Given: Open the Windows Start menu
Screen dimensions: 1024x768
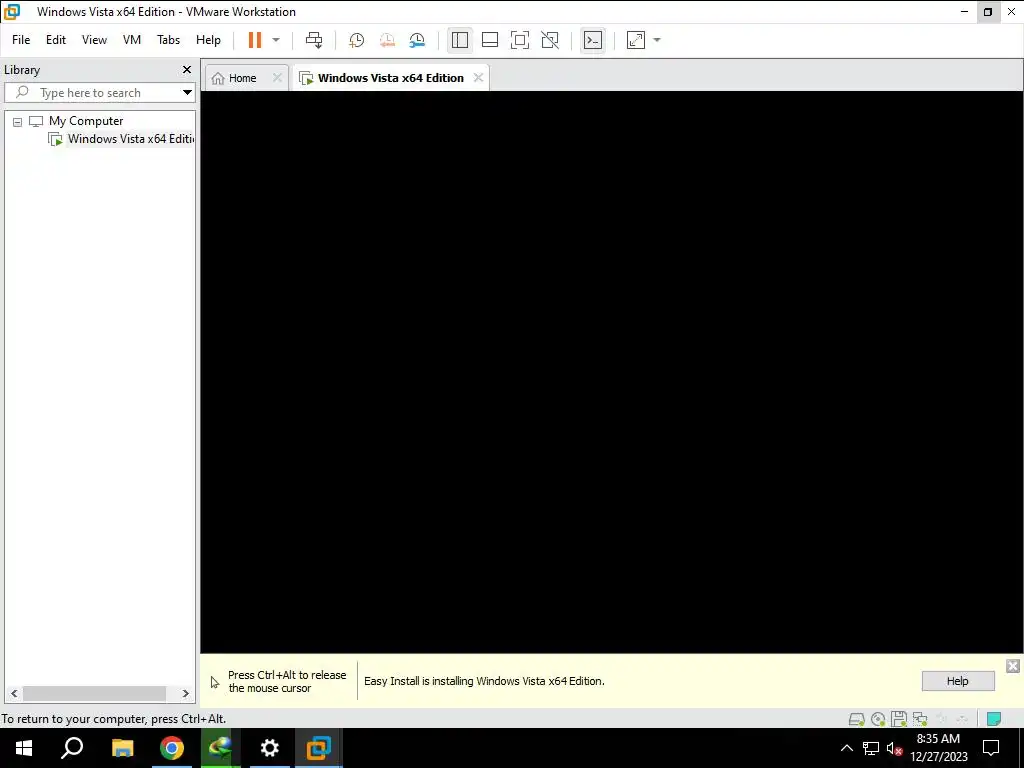Looking at the screenshot, I should click(x=24, y=748).
